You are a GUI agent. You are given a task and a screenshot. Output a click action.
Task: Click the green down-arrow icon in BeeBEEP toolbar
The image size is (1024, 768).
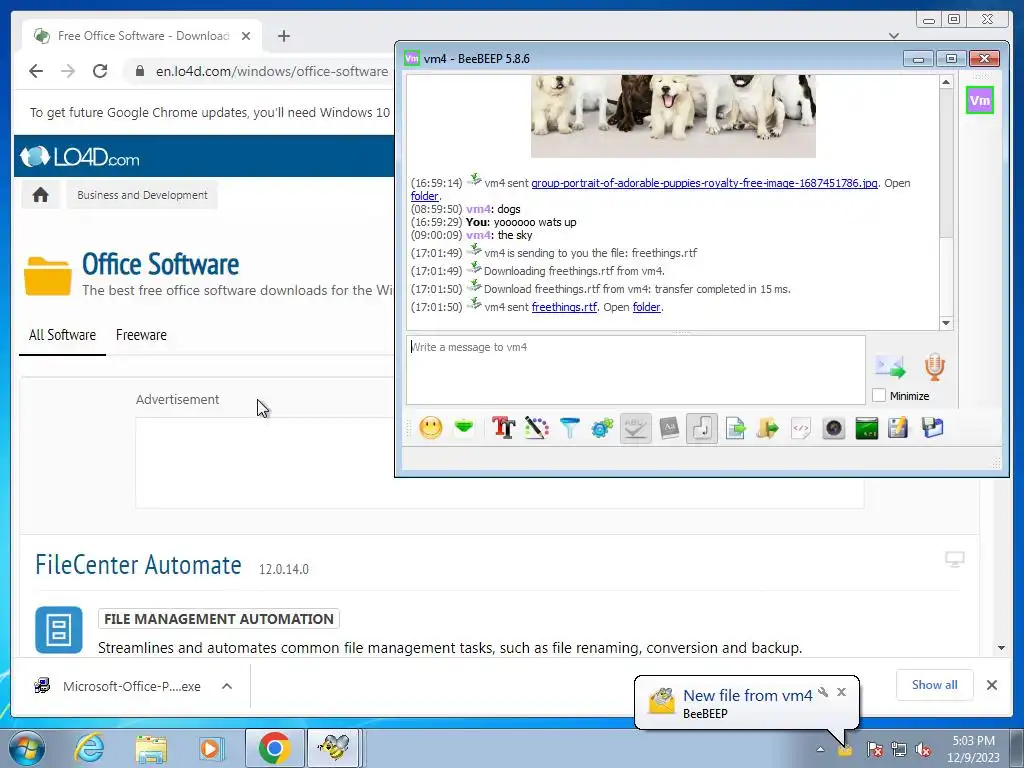click(x=464, y=428)
